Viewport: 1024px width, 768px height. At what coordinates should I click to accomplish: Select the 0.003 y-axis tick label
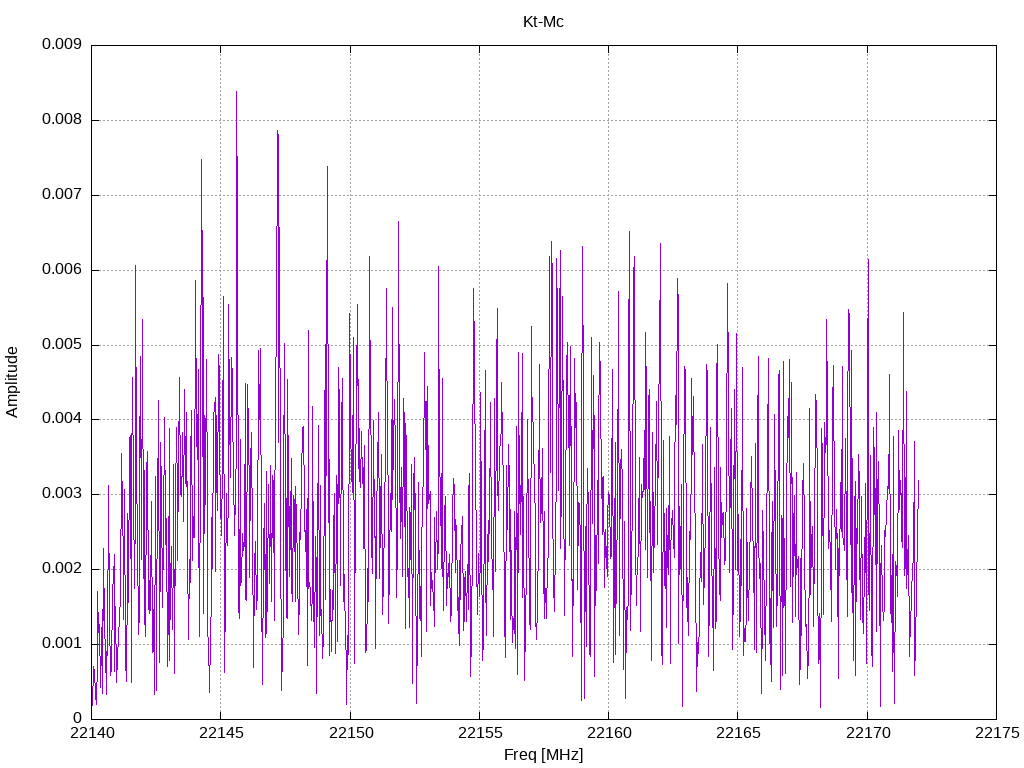pyautogui.click(x=61, y=494)
